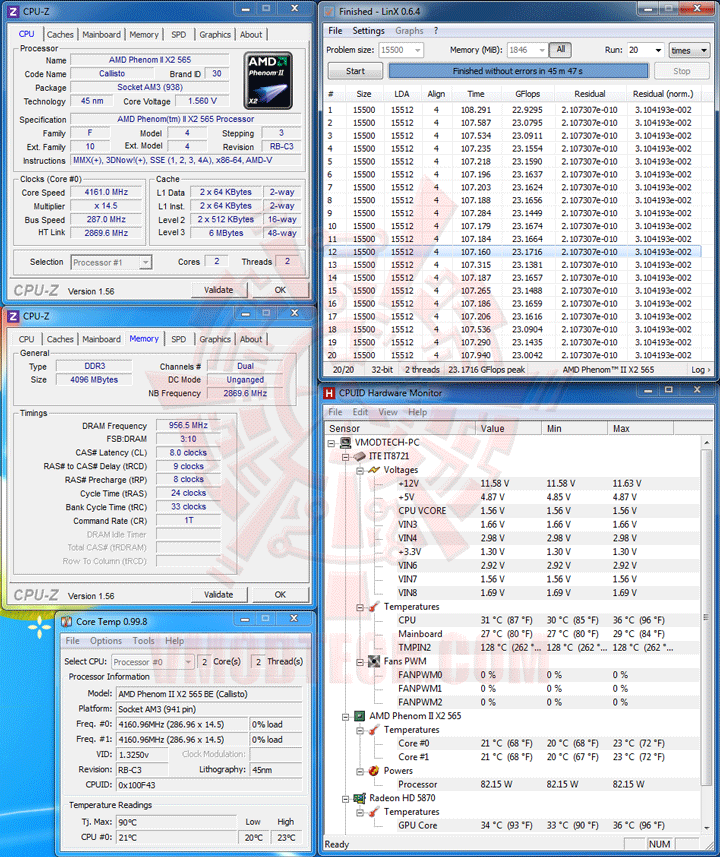
Task: Open the Memory (MiB) dropdown in LinX
Action: [542, 50]
